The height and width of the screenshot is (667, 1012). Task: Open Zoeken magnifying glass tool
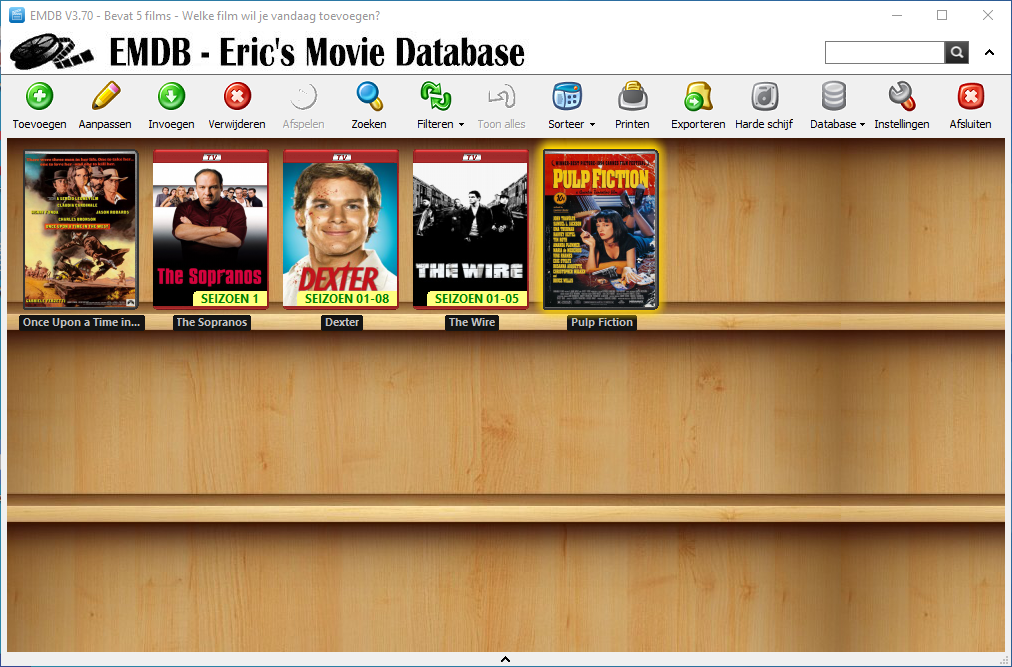pos(369,97)
